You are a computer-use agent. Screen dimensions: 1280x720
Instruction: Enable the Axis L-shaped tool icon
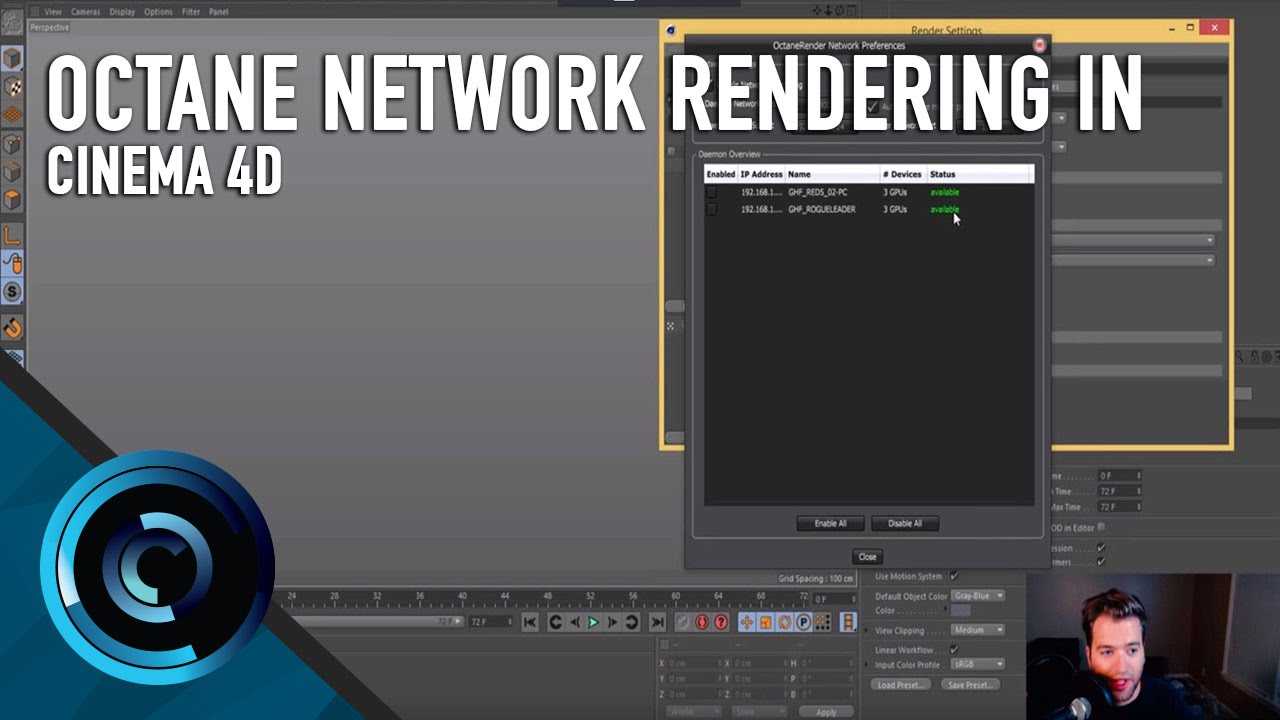tap(12, 236)
